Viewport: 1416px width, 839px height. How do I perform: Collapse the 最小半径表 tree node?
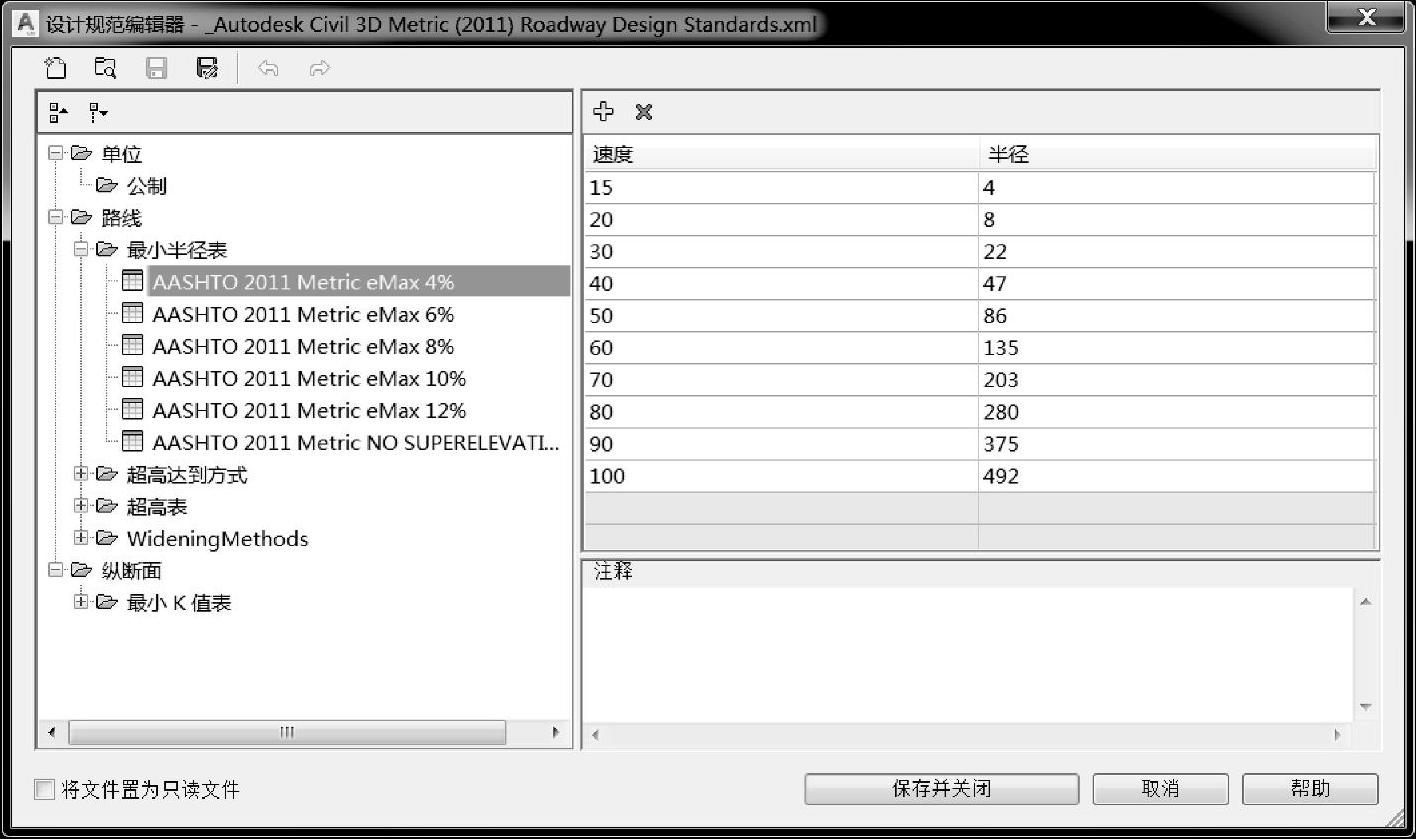coord(81,249)
